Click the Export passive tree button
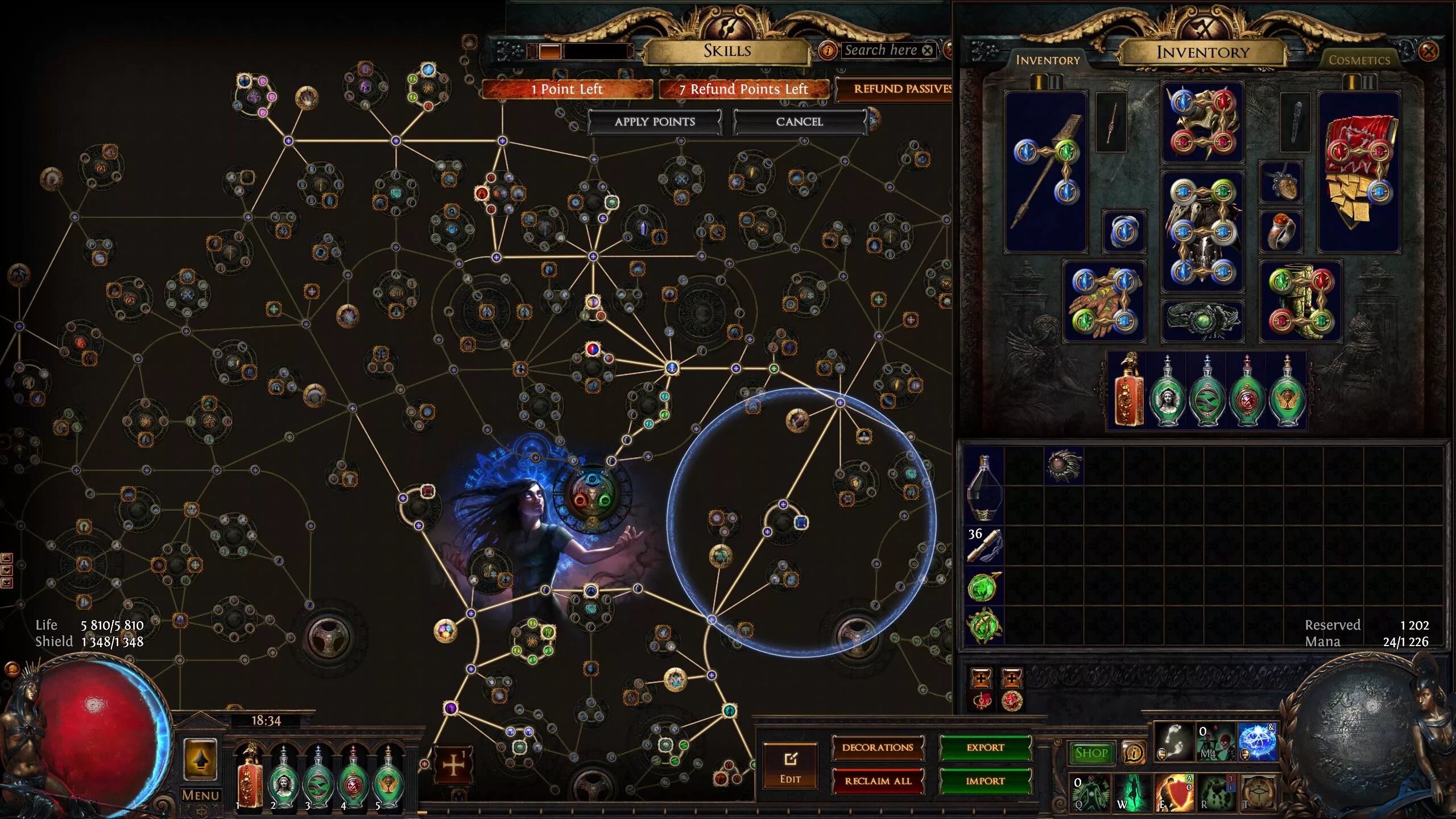The height and width of the screenshot is (819, 1456). [984, 748]
